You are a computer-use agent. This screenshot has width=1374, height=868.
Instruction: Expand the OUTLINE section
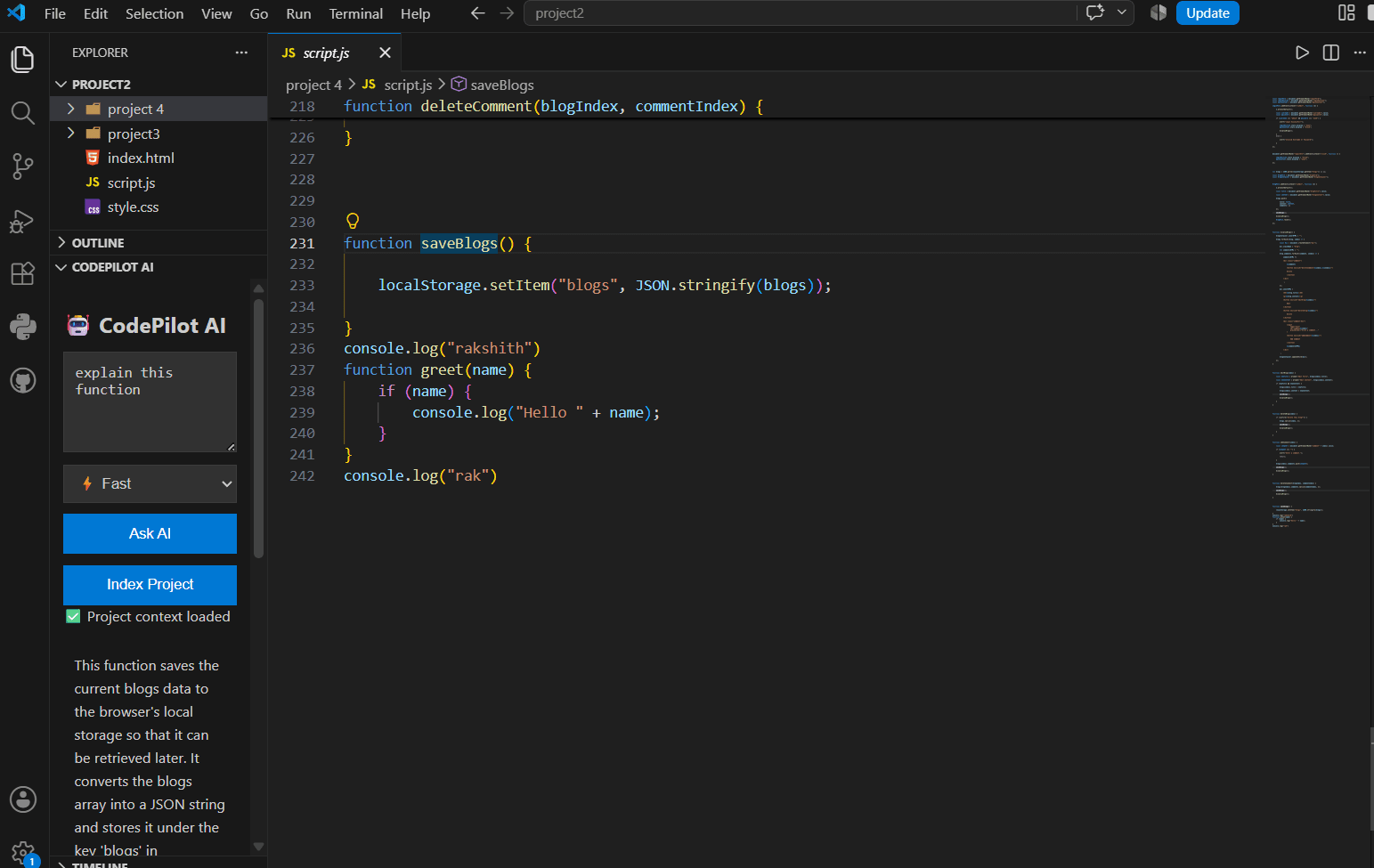159,243
